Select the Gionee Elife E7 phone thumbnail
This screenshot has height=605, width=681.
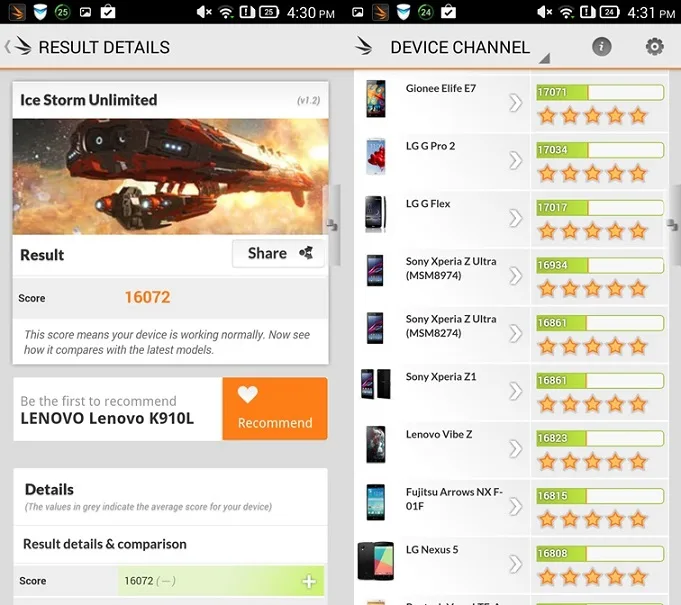(x=376, y=99)
